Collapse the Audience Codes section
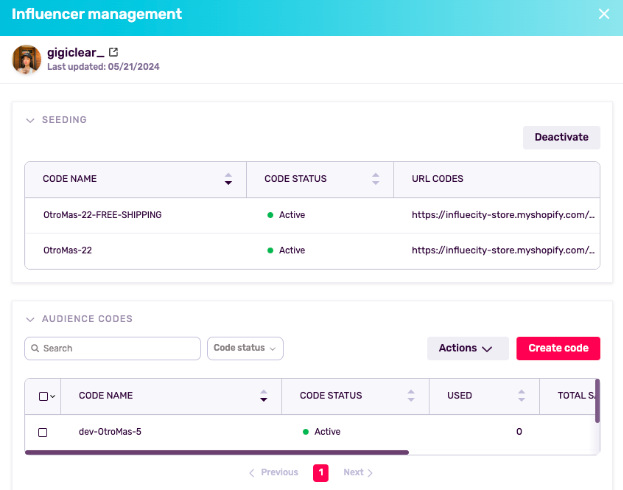This screenshot has width=623, height=490. pyautogui.click(x=30, y=319)
